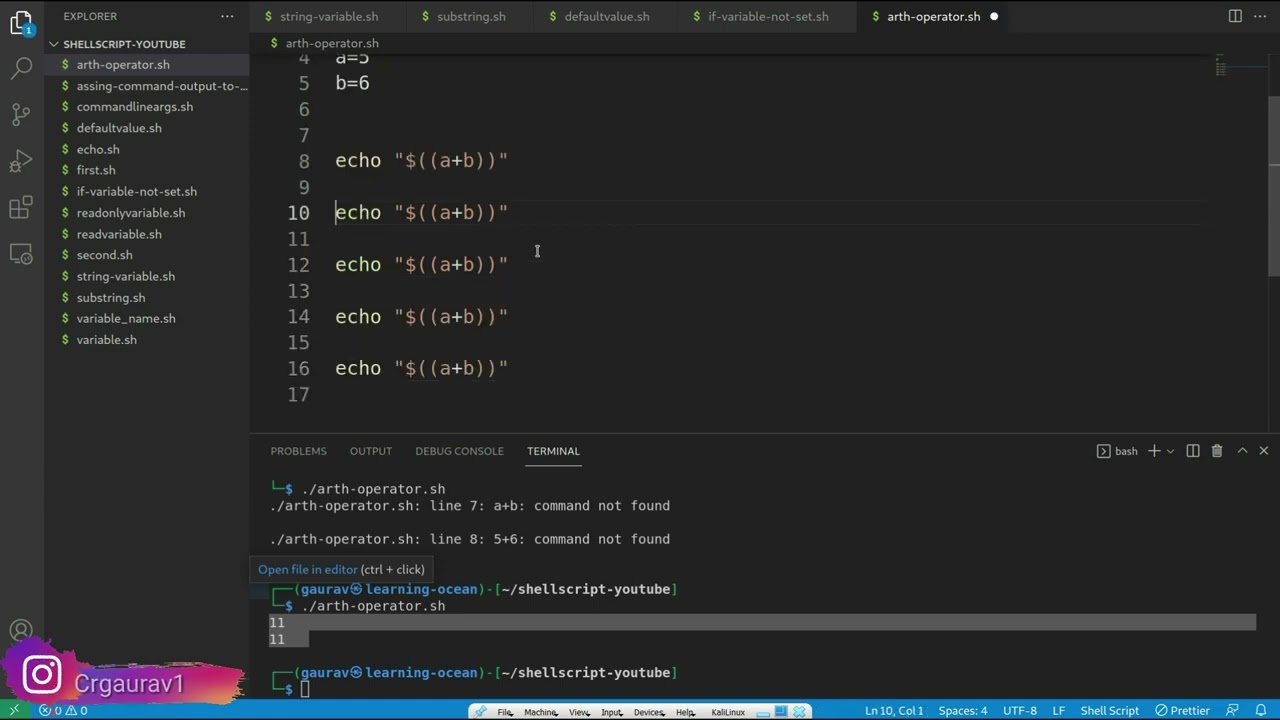Open the Explorer view in activity bar

21,22
